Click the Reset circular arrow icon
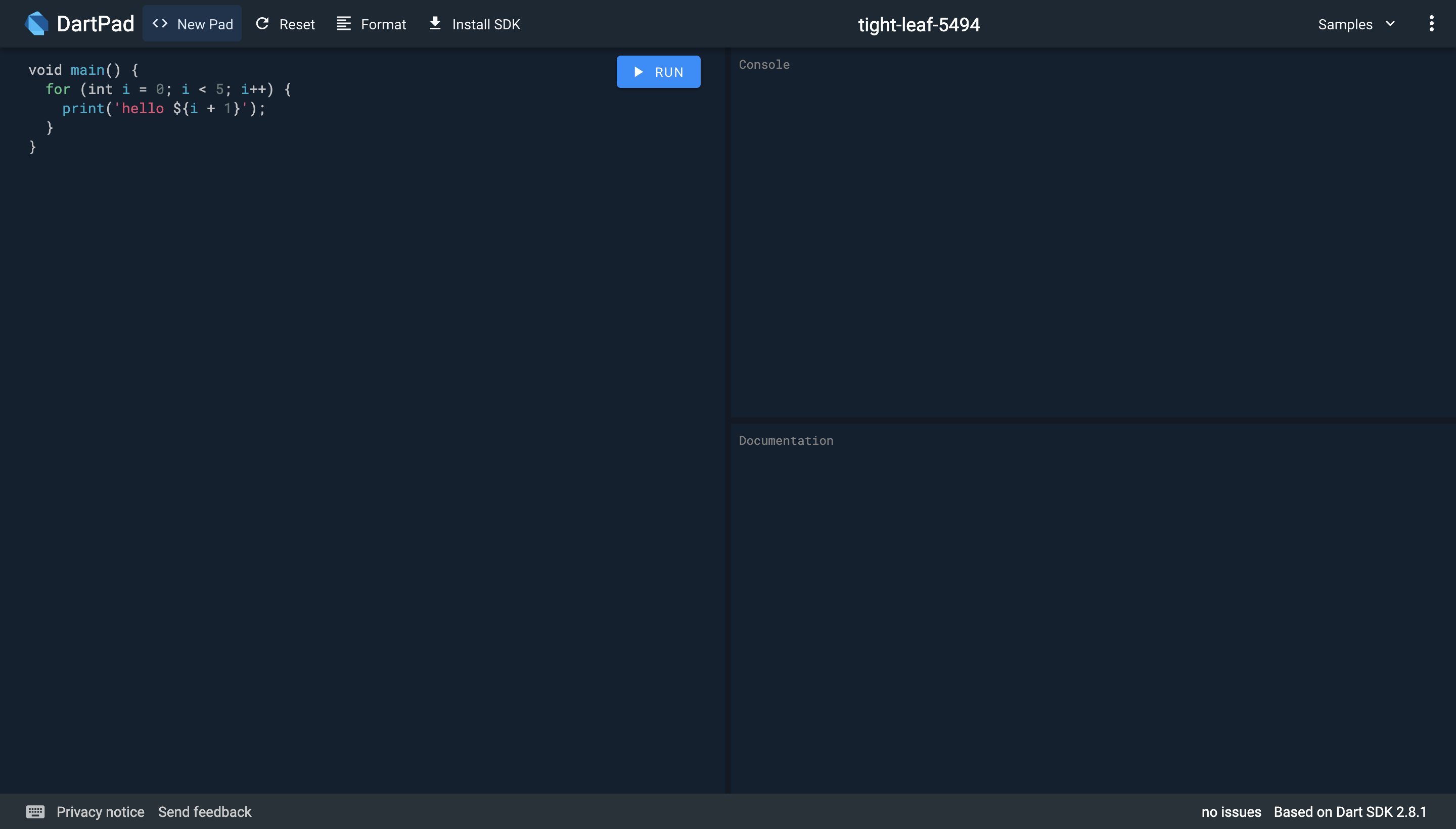 262,24
